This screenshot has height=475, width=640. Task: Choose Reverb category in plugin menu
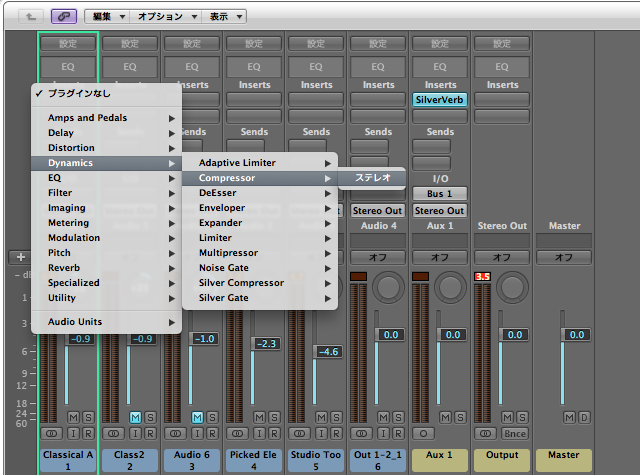pyautogui.click(x=107, y=268)
